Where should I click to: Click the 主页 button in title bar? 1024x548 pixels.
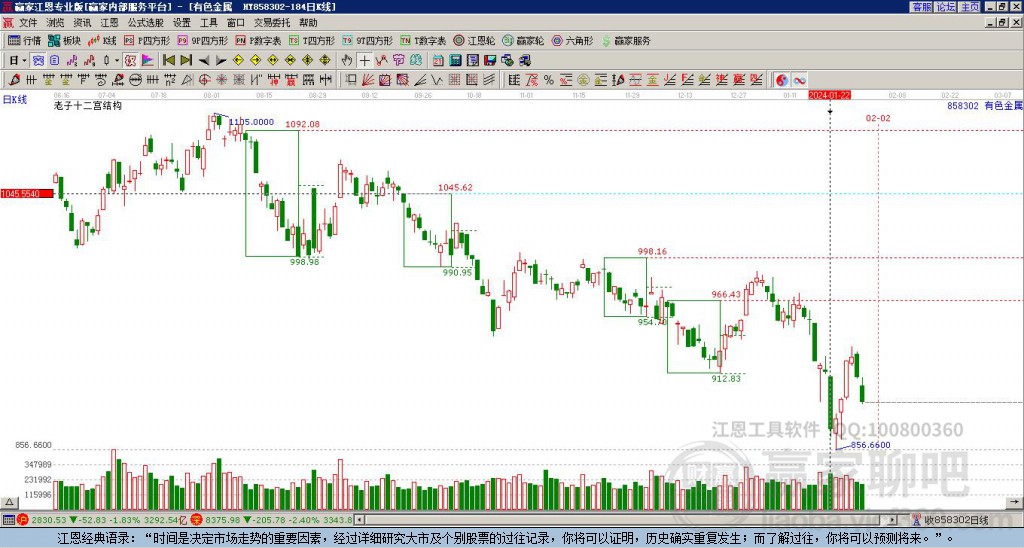[x=970, y=7]
